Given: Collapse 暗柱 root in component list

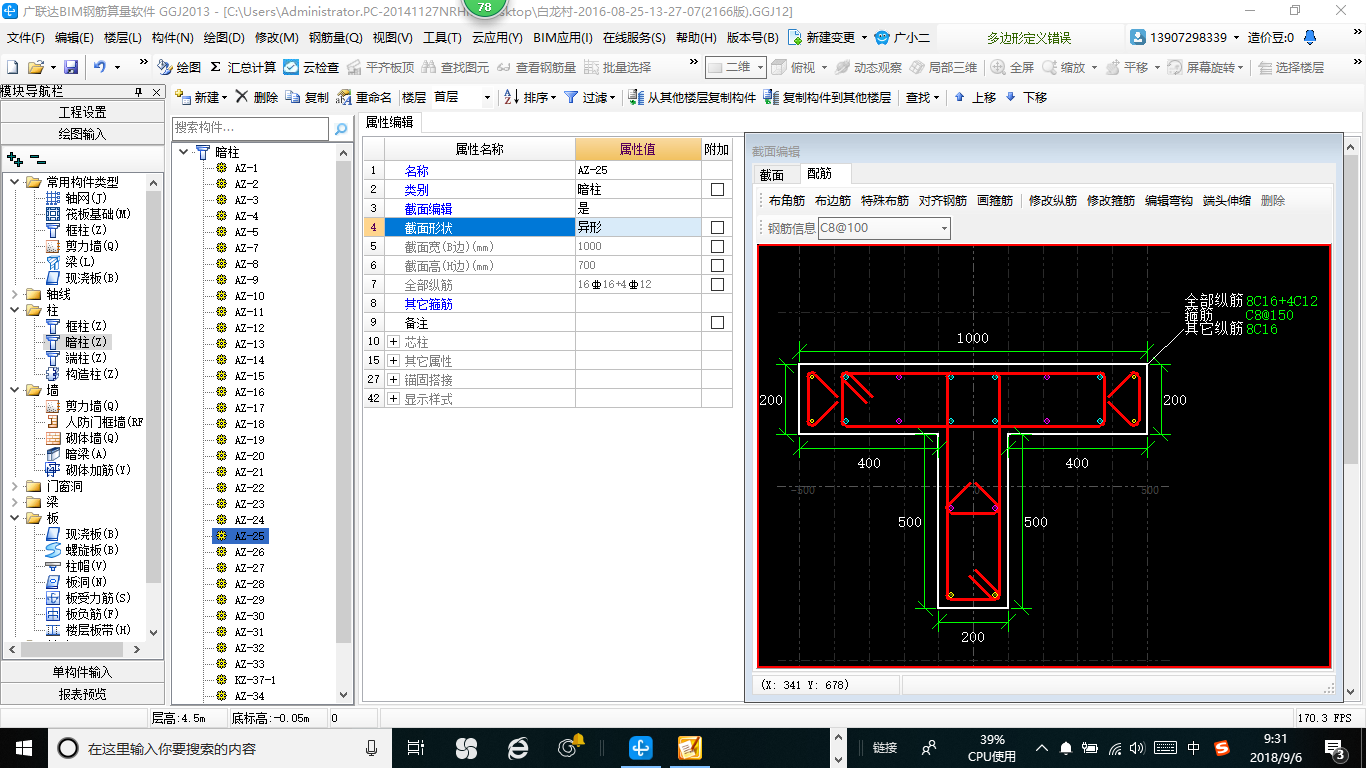Looking at the screenshot, I should point(183,152).
